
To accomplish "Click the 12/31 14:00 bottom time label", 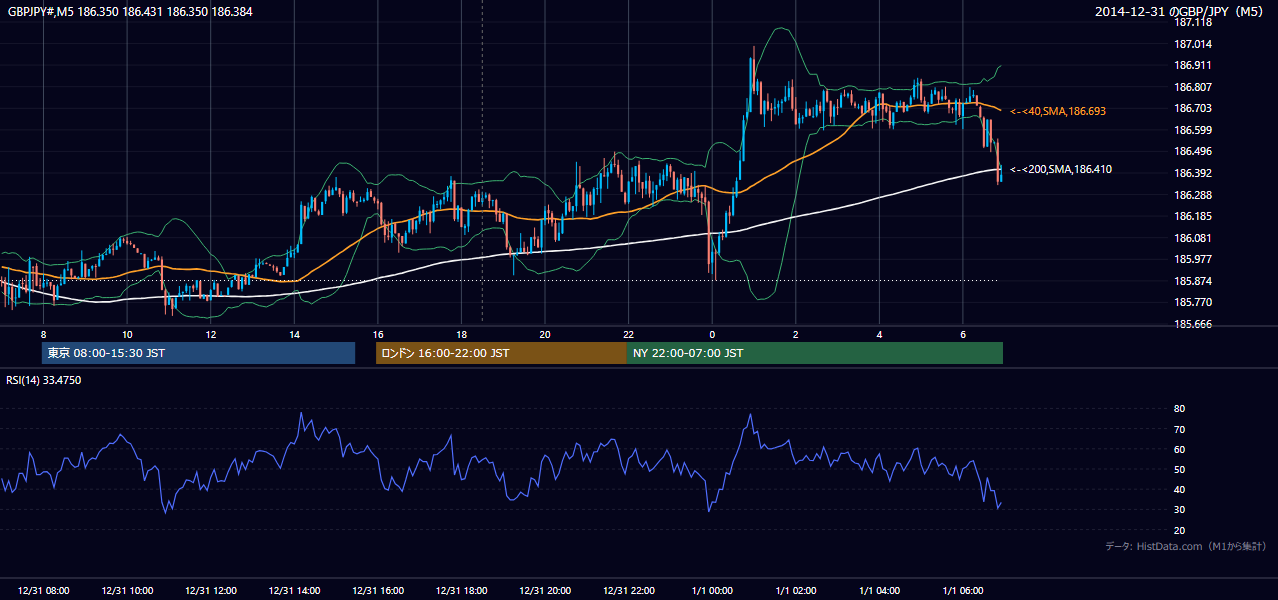I will (x=294, y=591).
